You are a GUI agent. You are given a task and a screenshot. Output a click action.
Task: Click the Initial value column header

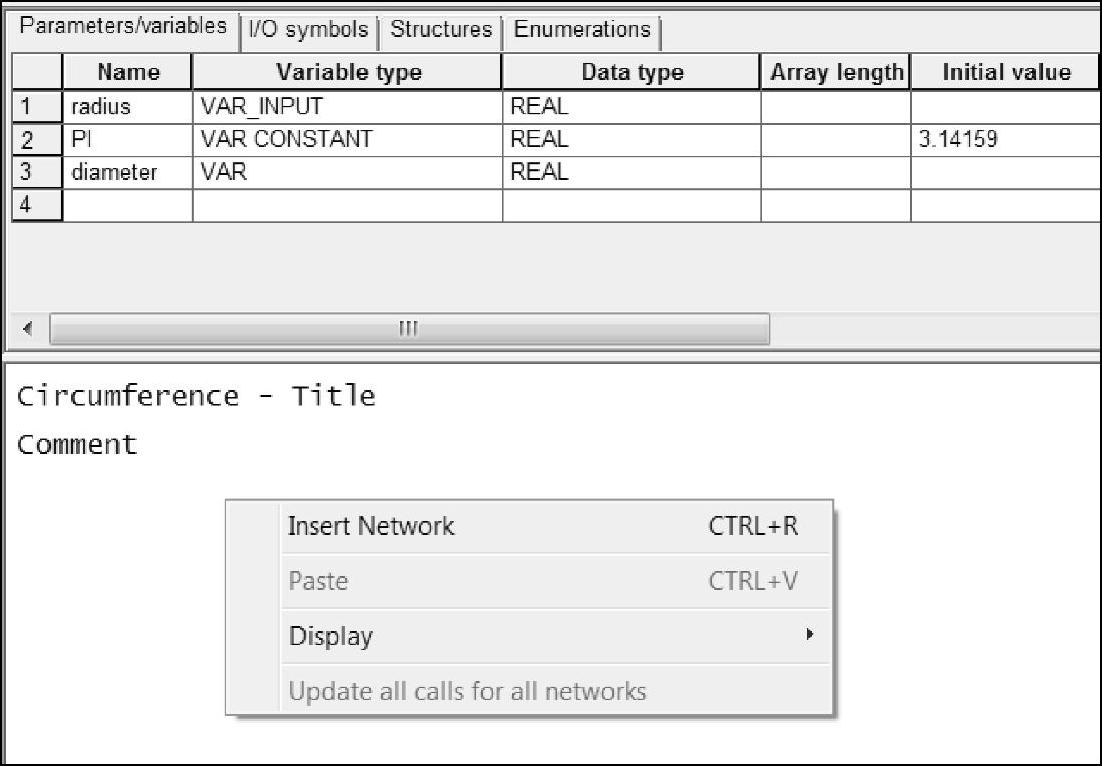point(1005,73)
